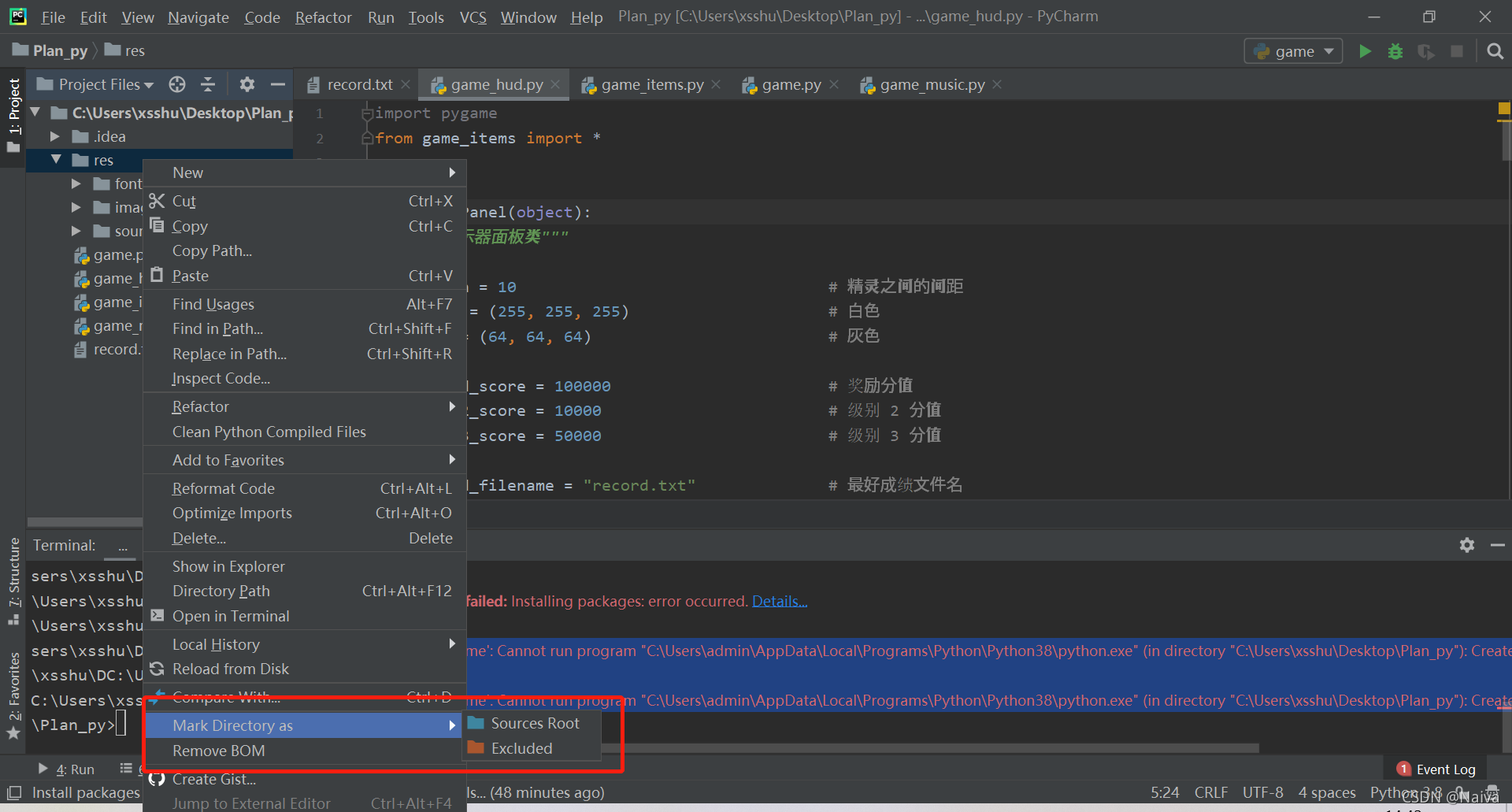Expand the Local History submenu
This screenshot has height=812, width=1512.
pyautogui.click(x=305, y=644)
